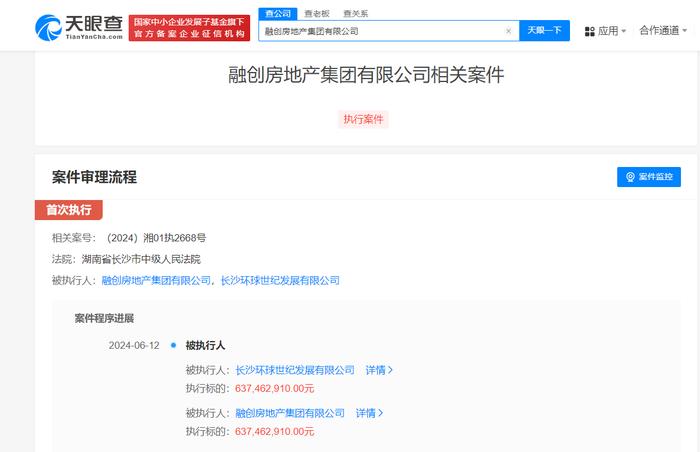
Task: Click the 应用 grid icon
Action: click(589, 31)
